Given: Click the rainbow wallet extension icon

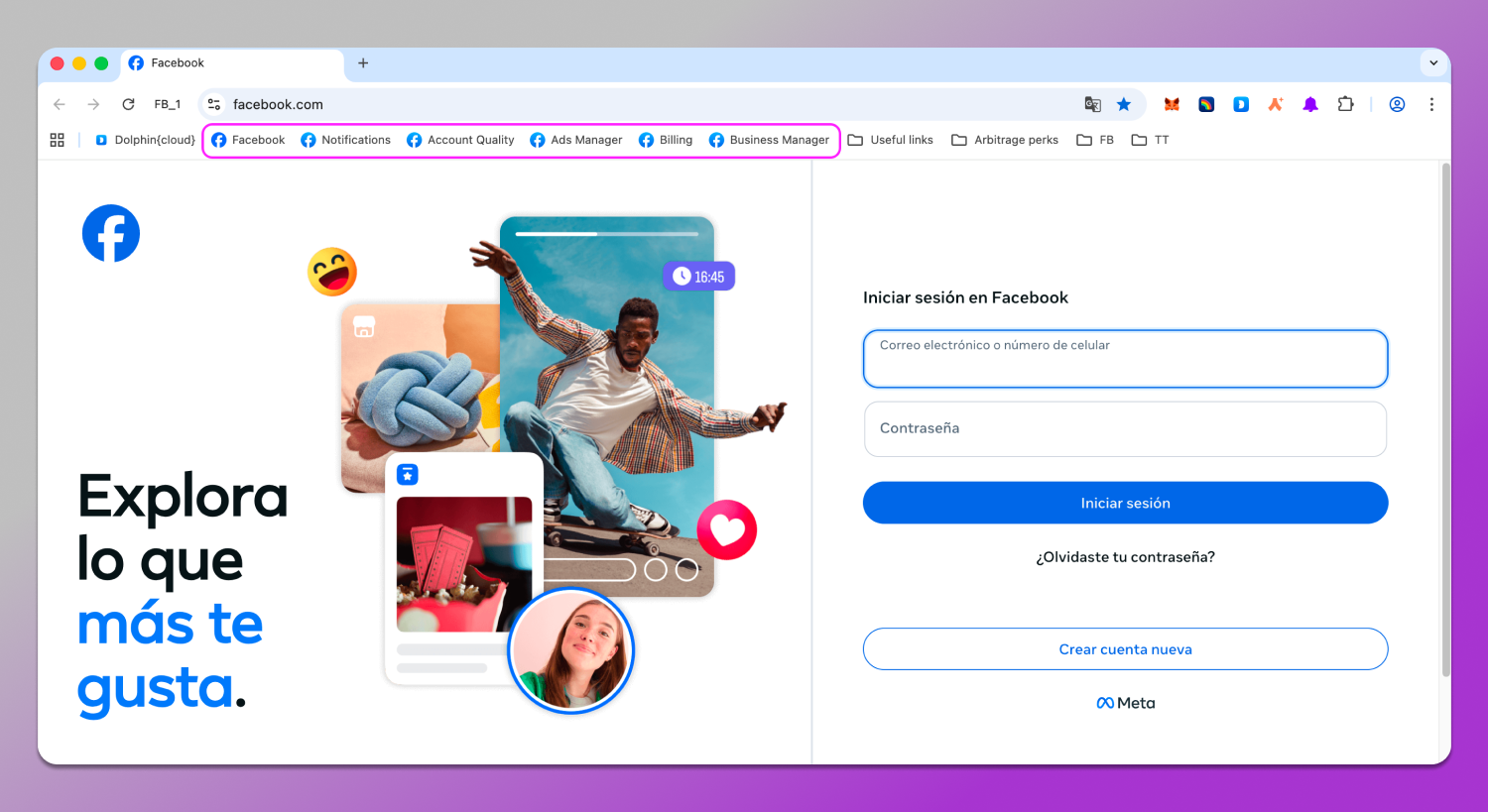Looking at the screenshot, I should pyautogui.click(x=1205, y=103).
